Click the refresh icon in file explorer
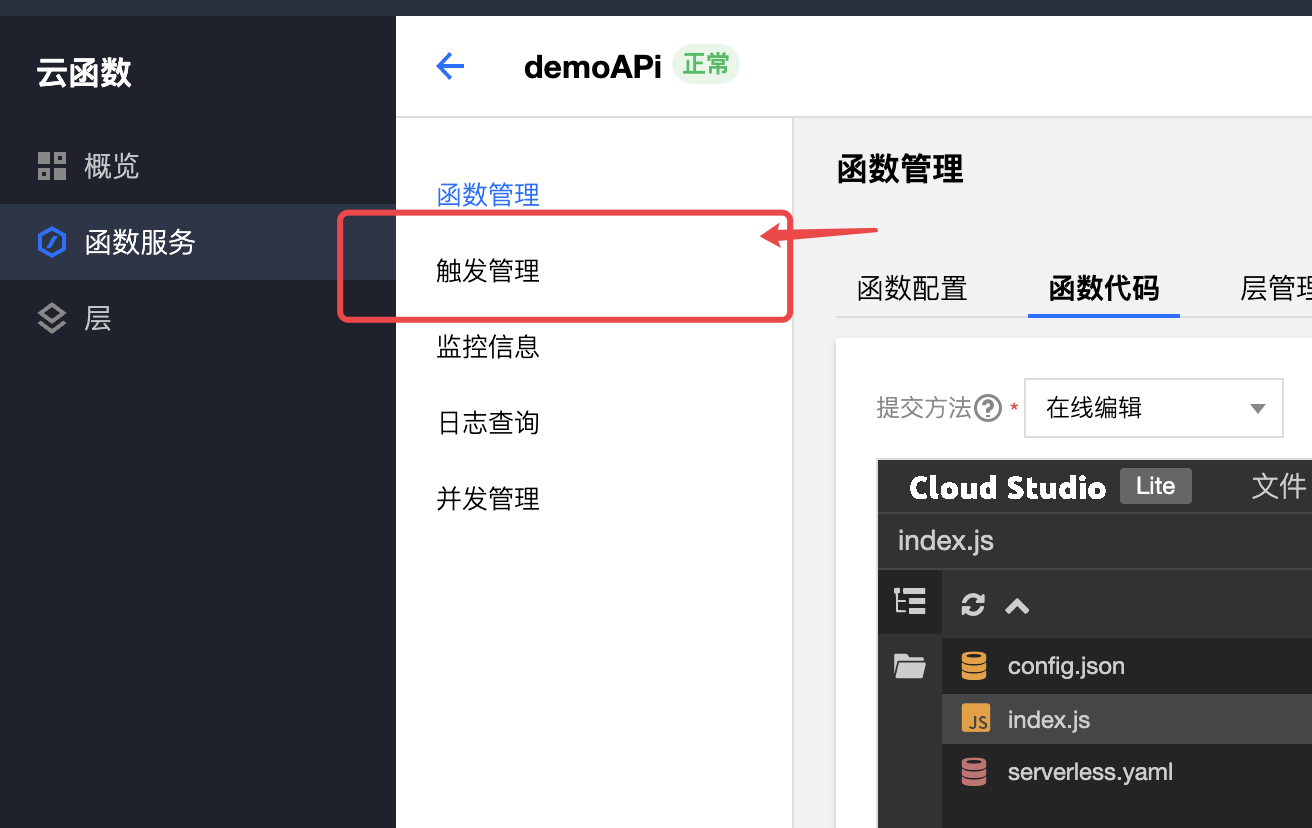Viewport: 1312px width, 828px height. click(x=972, y=605)
